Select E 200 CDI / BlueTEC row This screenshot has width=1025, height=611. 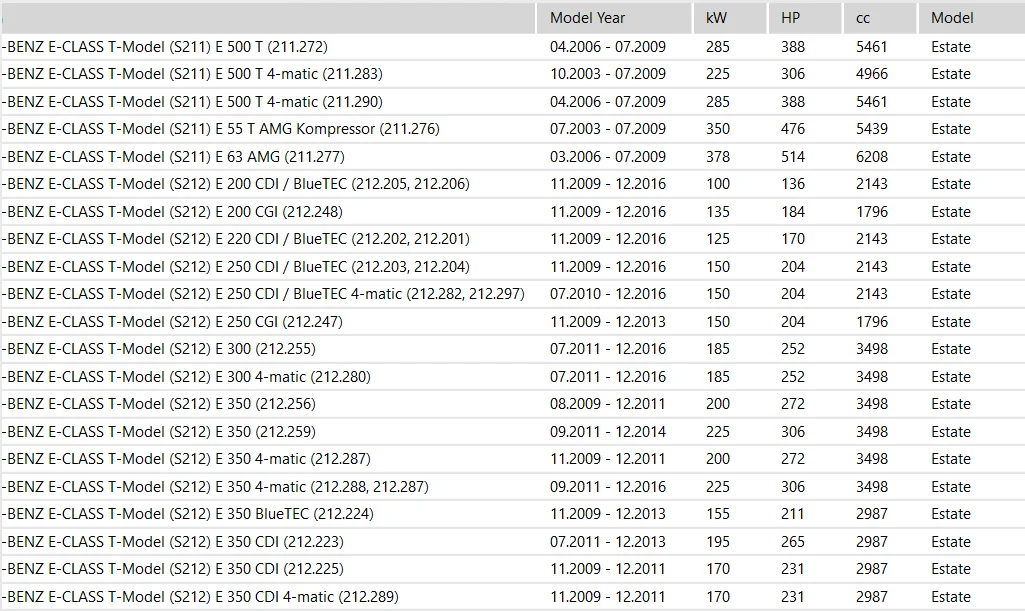click(512, 184)
